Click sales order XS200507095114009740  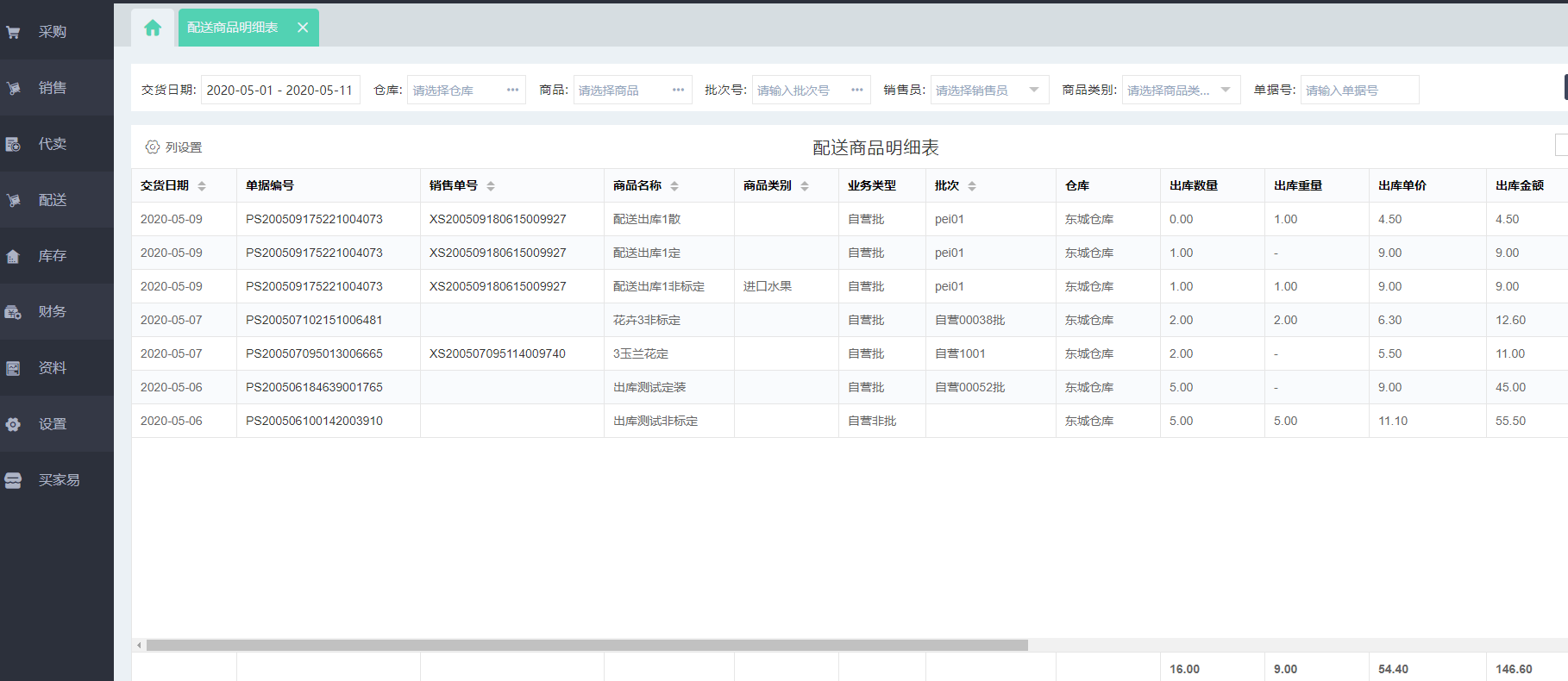click(498, 353)
